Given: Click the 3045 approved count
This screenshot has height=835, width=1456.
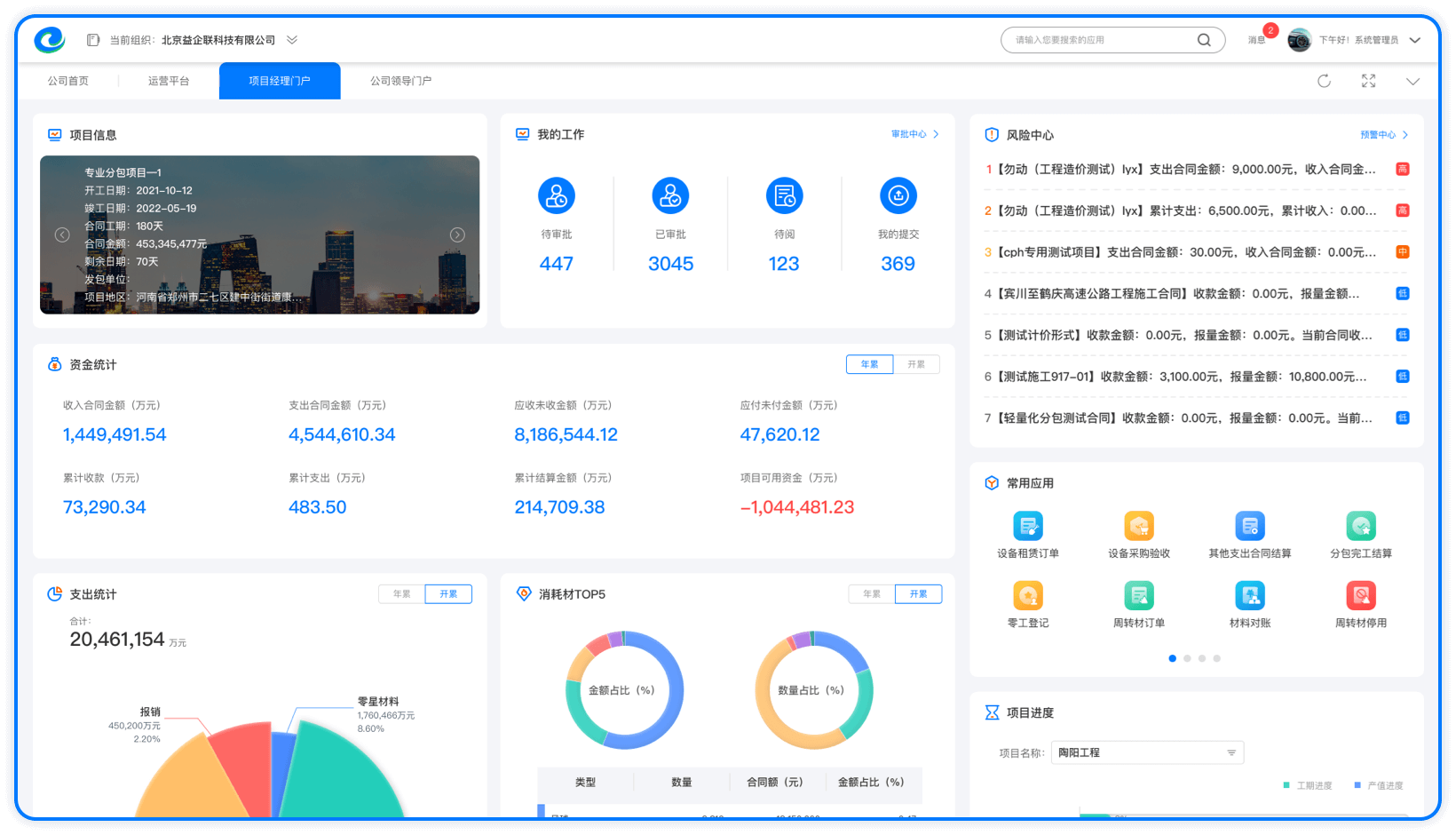Looking at the screenshot, I should pyautogui.click(x=670, y=264).
